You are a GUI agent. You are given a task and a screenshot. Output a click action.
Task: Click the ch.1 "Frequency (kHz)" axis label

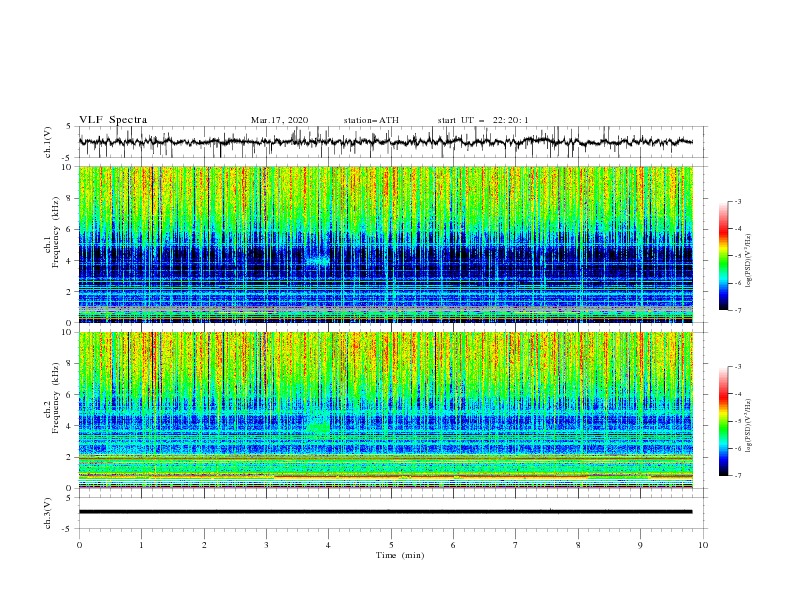point(56,233)
